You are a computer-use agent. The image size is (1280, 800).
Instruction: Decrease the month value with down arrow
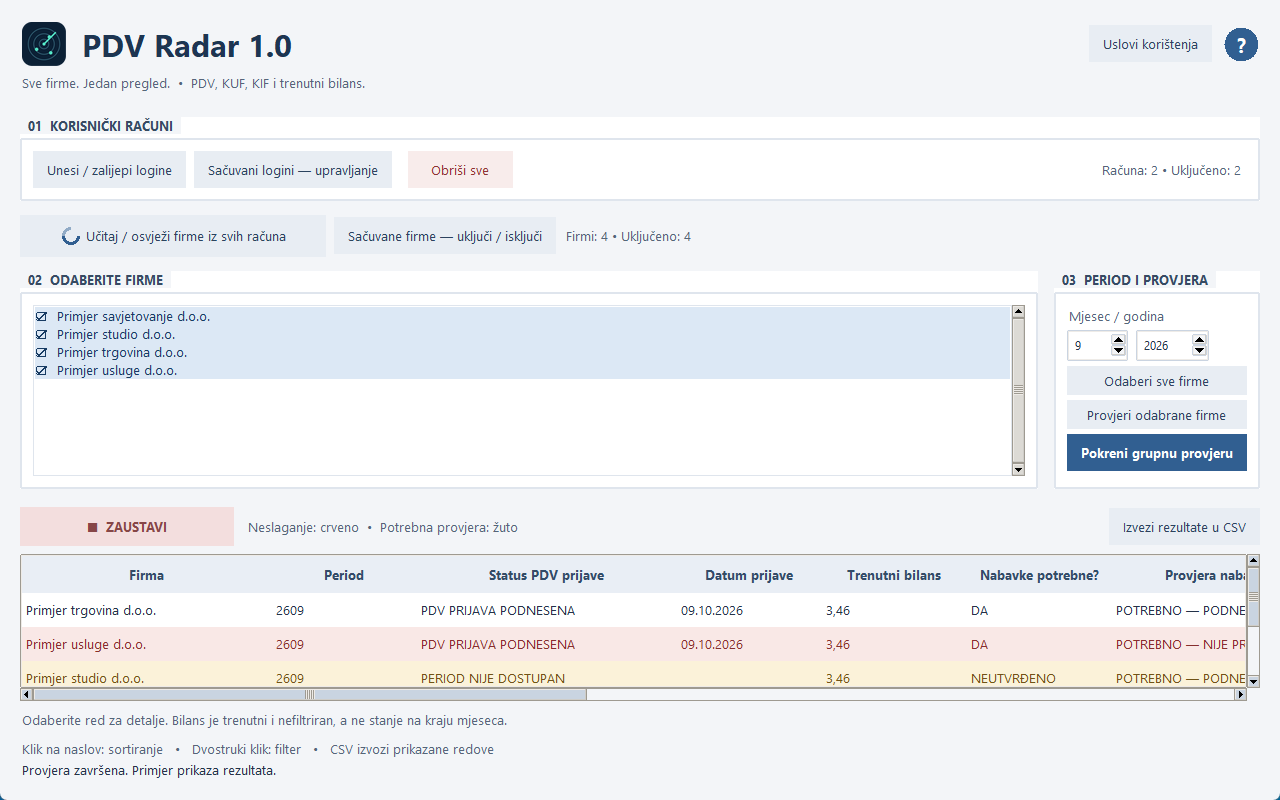(x=1119, y=351)
